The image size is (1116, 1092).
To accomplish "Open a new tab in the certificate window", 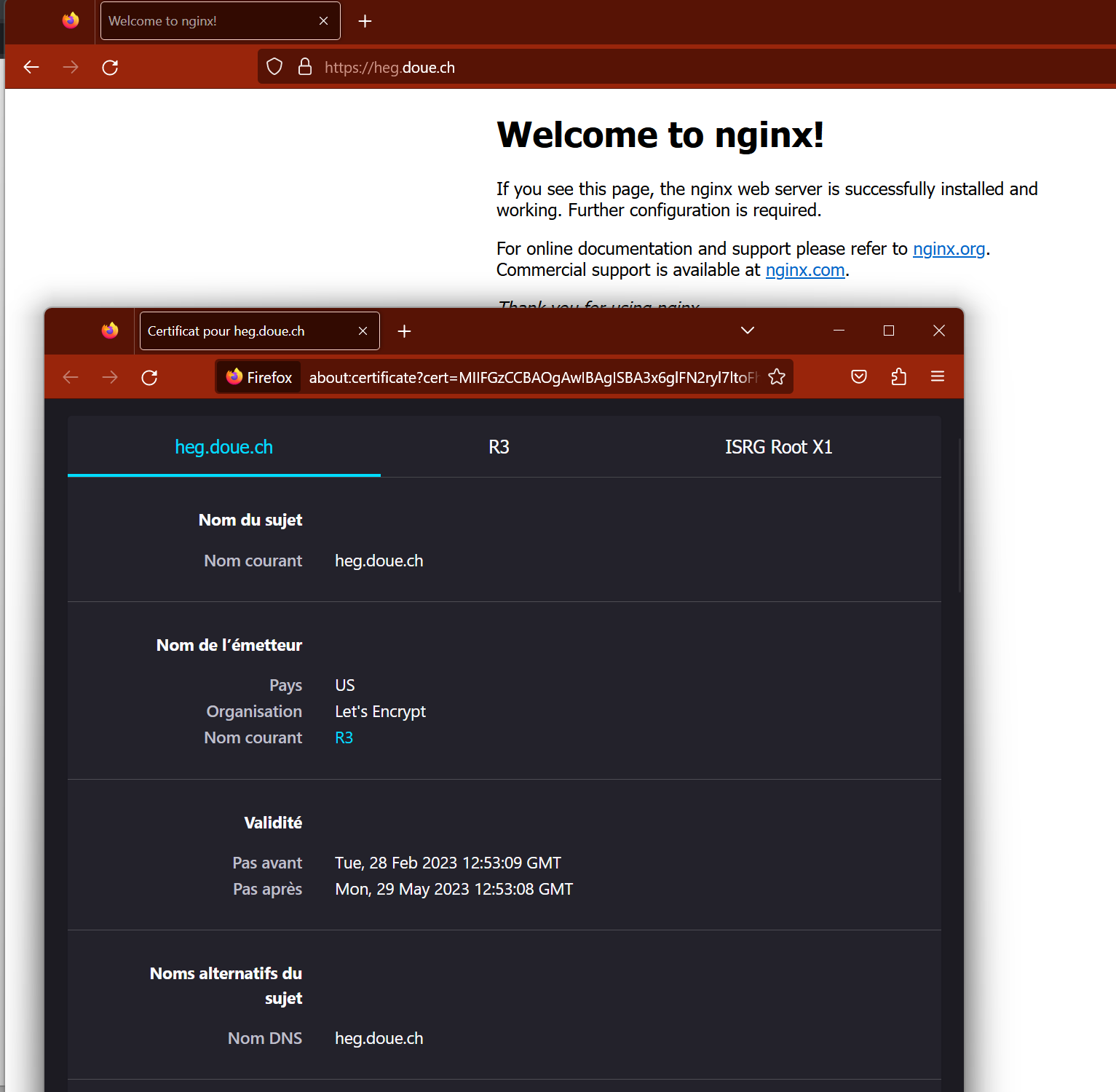I will 405,331.
